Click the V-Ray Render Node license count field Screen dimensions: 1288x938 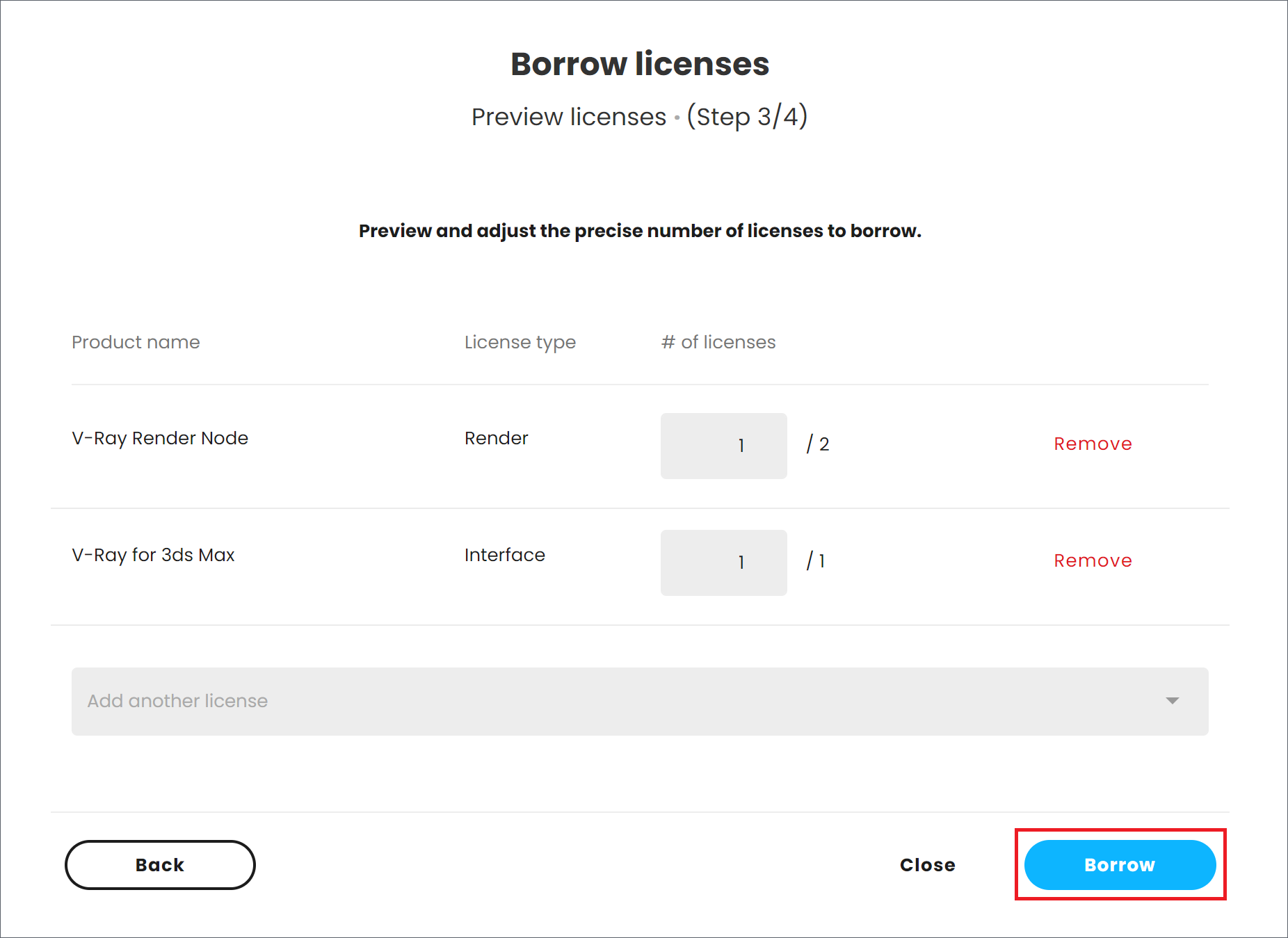pyautogui.click(x=723, y=446)
